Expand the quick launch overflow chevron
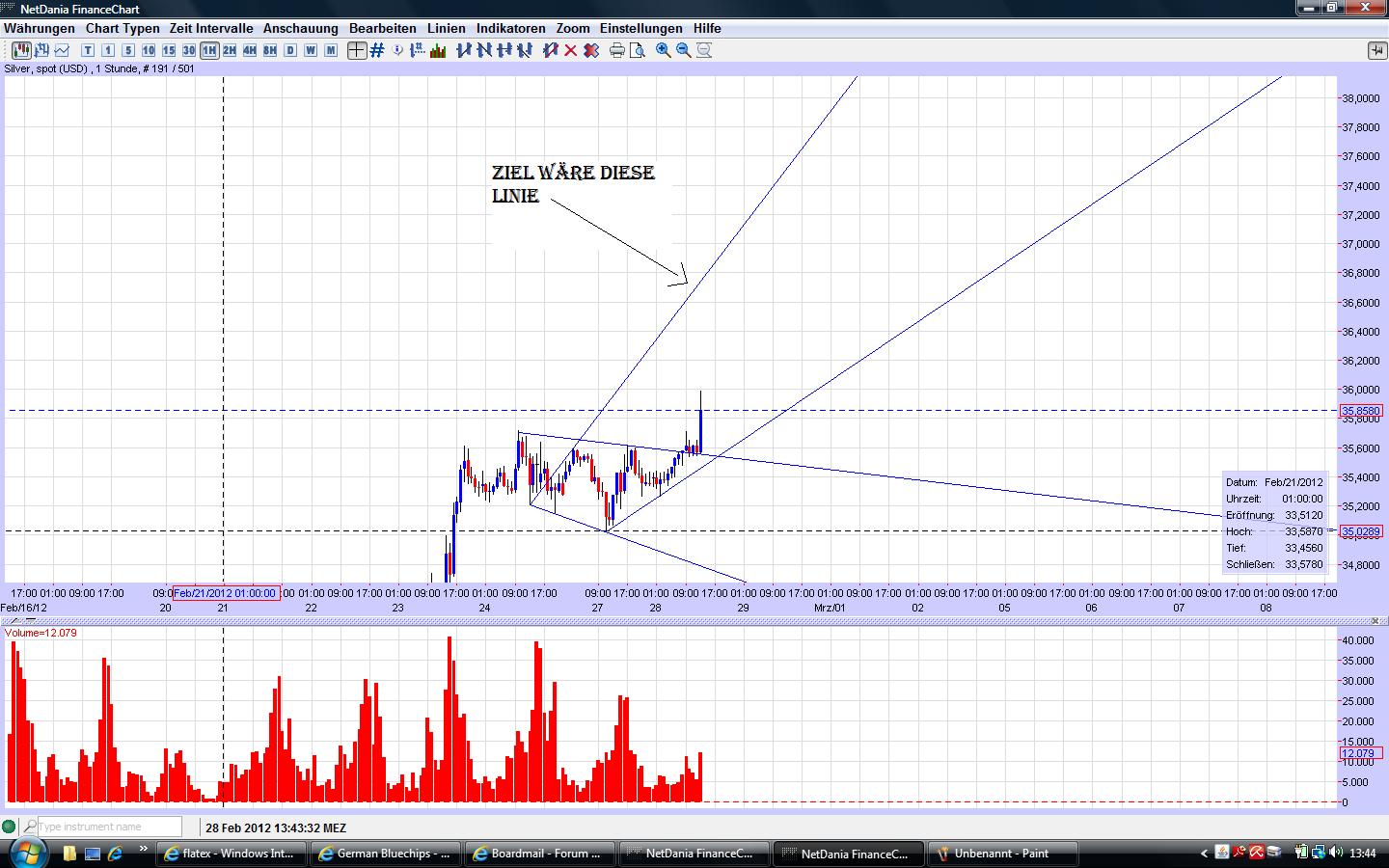1389x868 pixels. point(144,850)
